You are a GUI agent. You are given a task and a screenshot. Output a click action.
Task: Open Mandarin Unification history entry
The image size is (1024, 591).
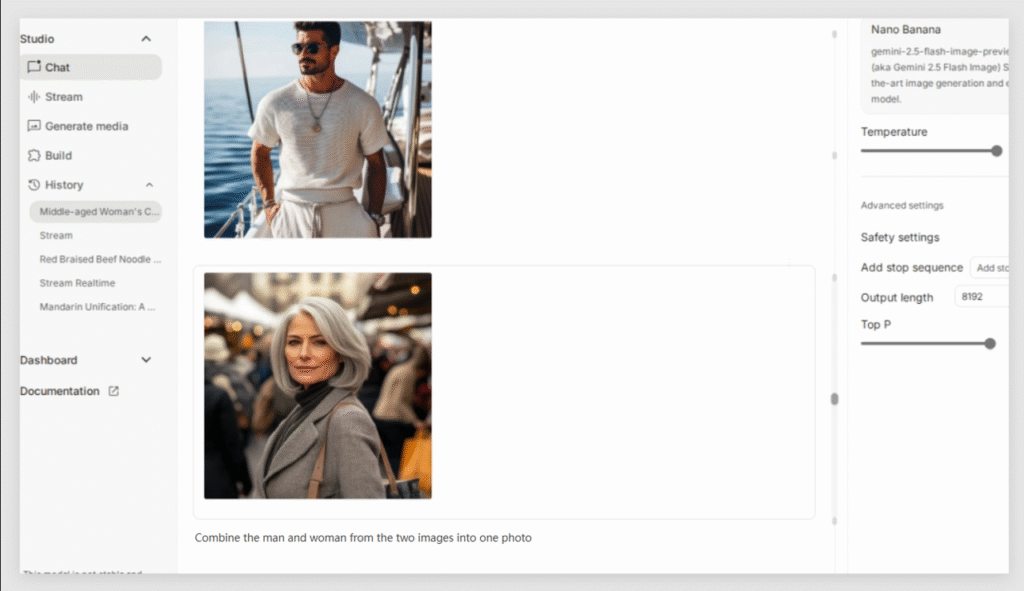tap(97, 306)
